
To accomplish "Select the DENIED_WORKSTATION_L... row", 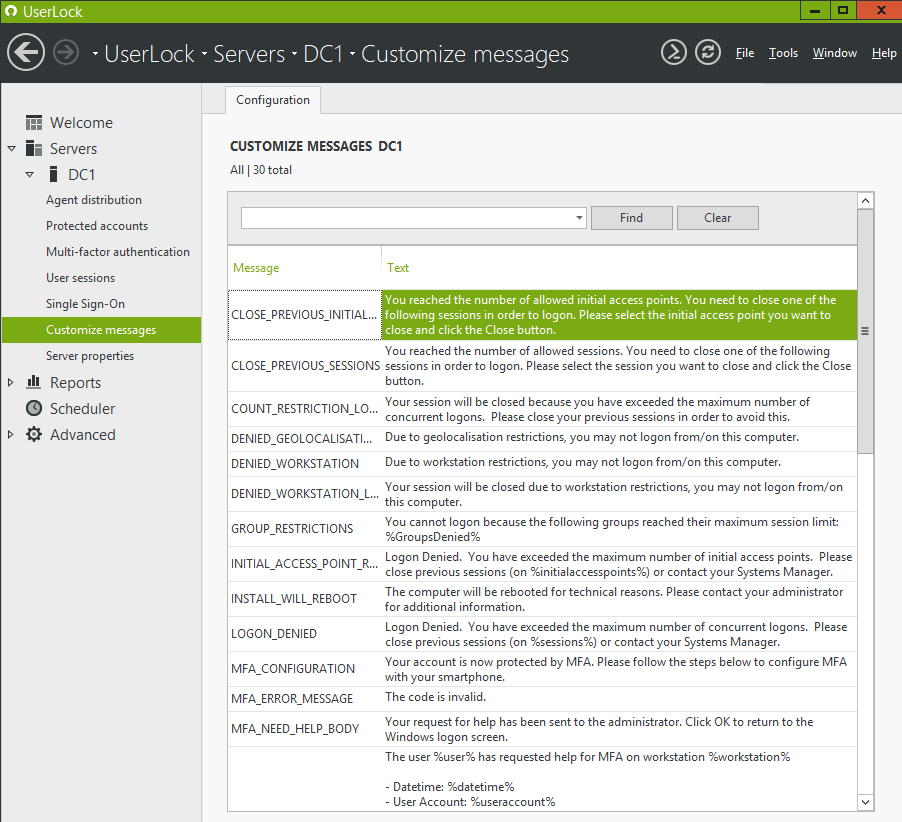I will pyautogui.click(x=542, y=494).
